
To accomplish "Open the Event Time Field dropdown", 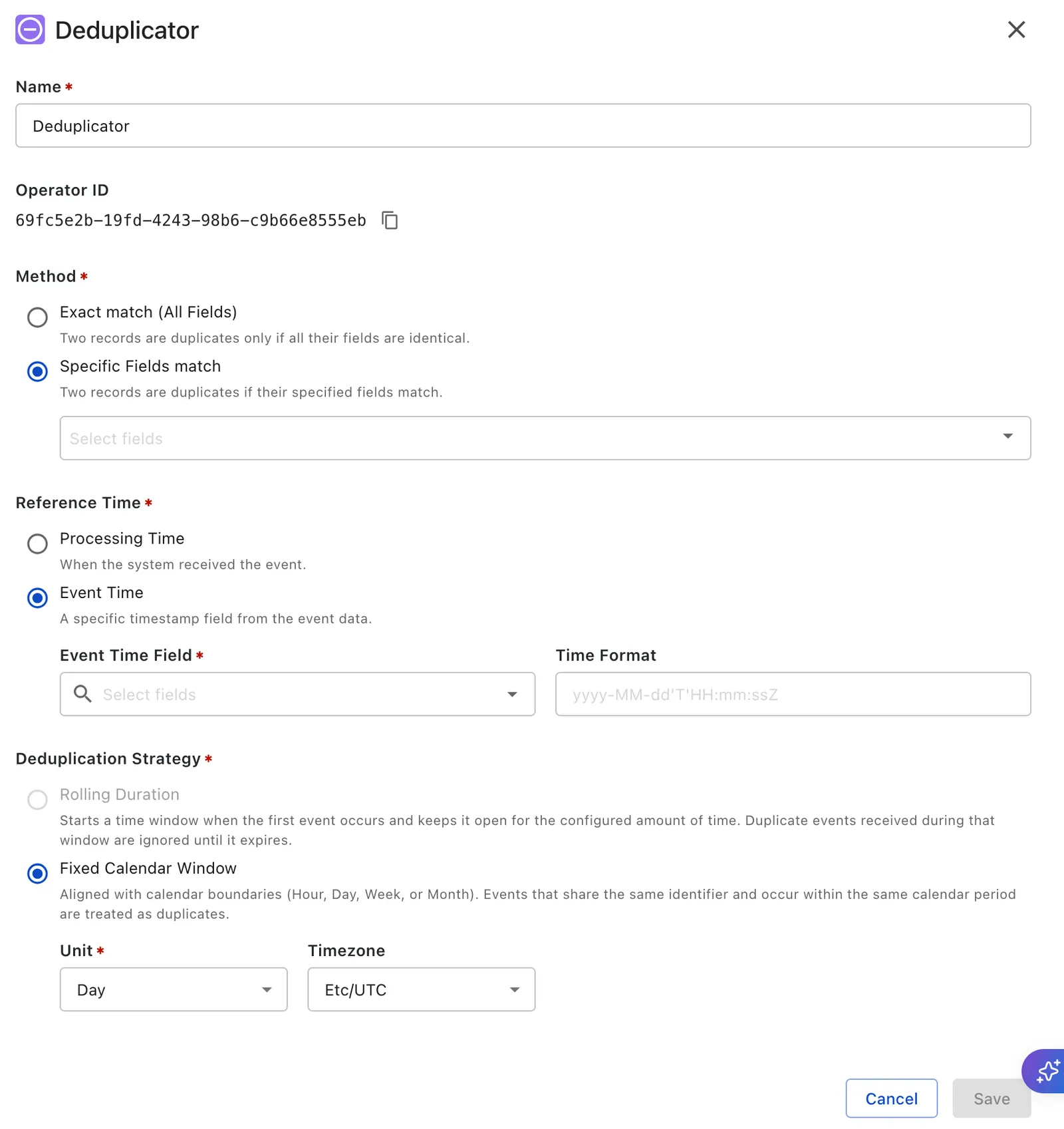I will point(297,694).
